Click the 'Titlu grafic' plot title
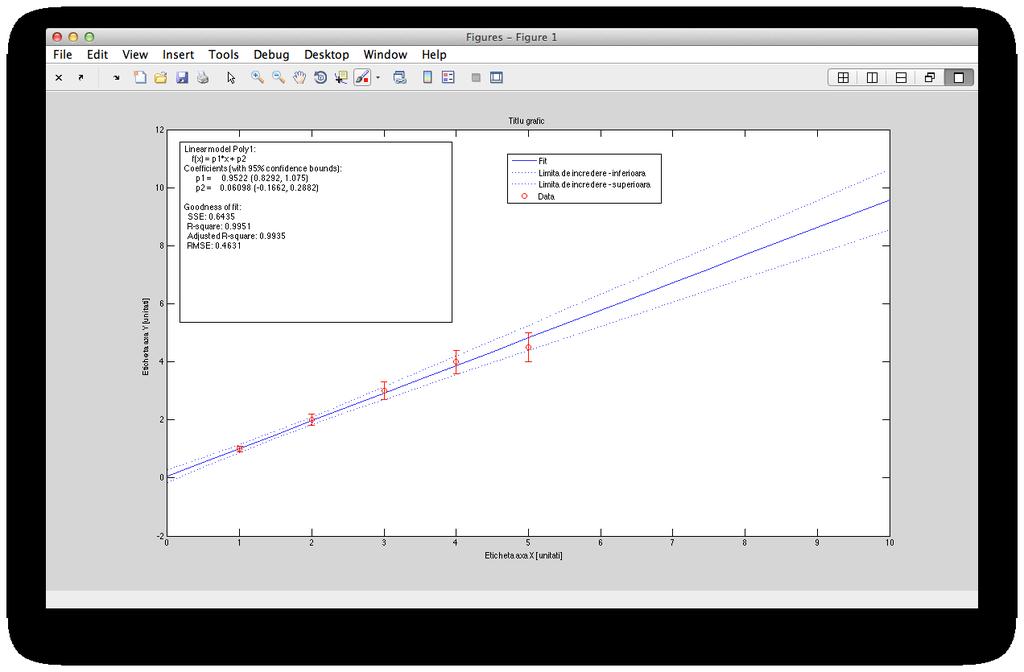Screen dimensions: 1024x672 pos(526,121)
